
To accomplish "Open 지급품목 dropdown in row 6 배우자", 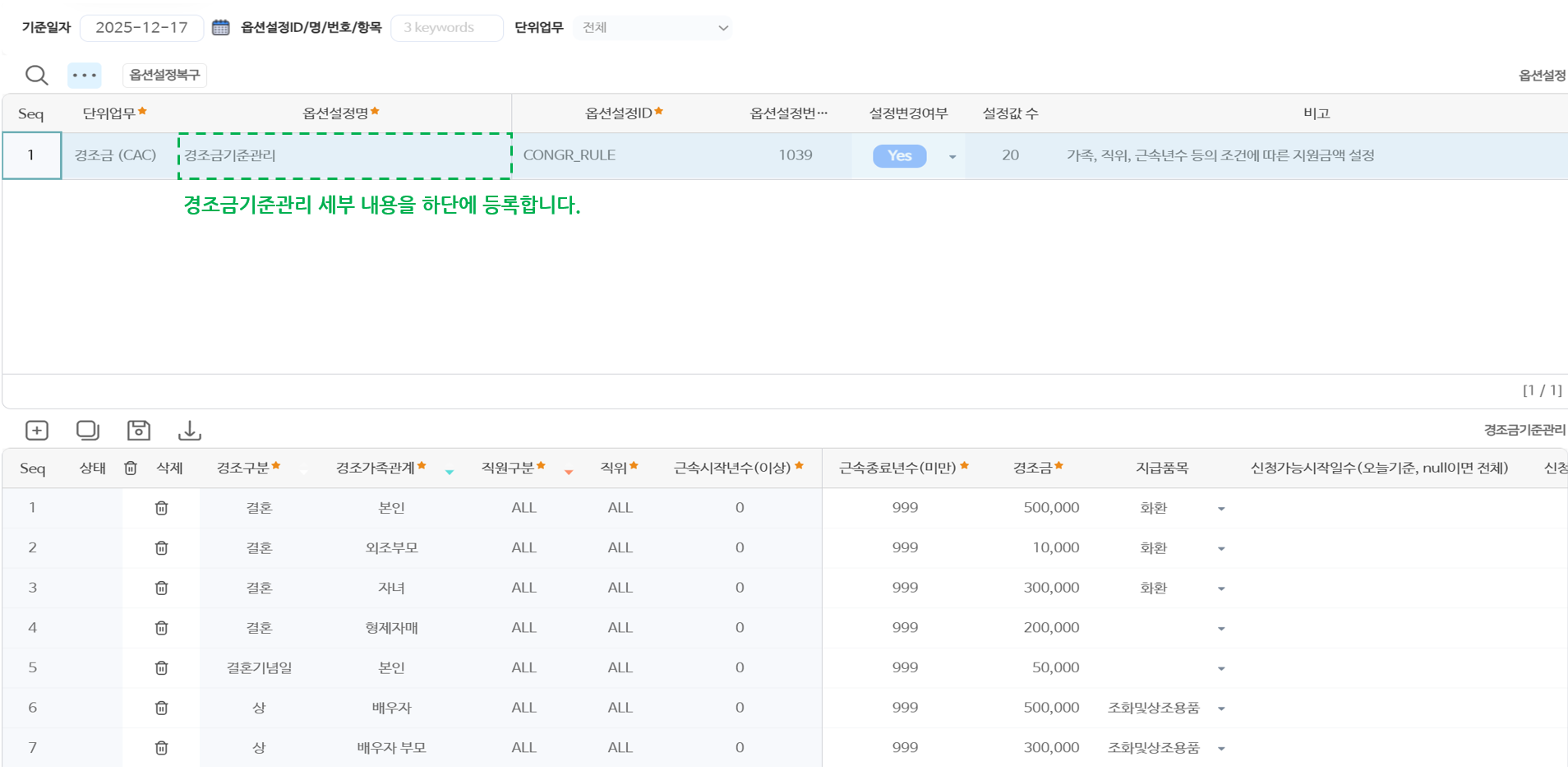I will point(1221,708).
